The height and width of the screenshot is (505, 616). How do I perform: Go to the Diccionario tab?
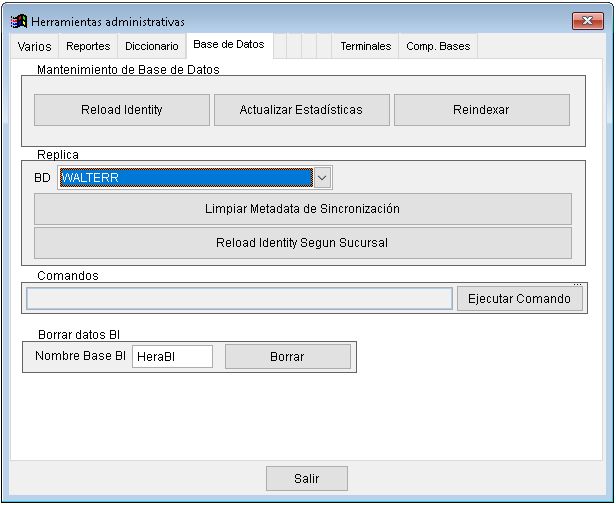pyautogui.click(x=151, y=46)
